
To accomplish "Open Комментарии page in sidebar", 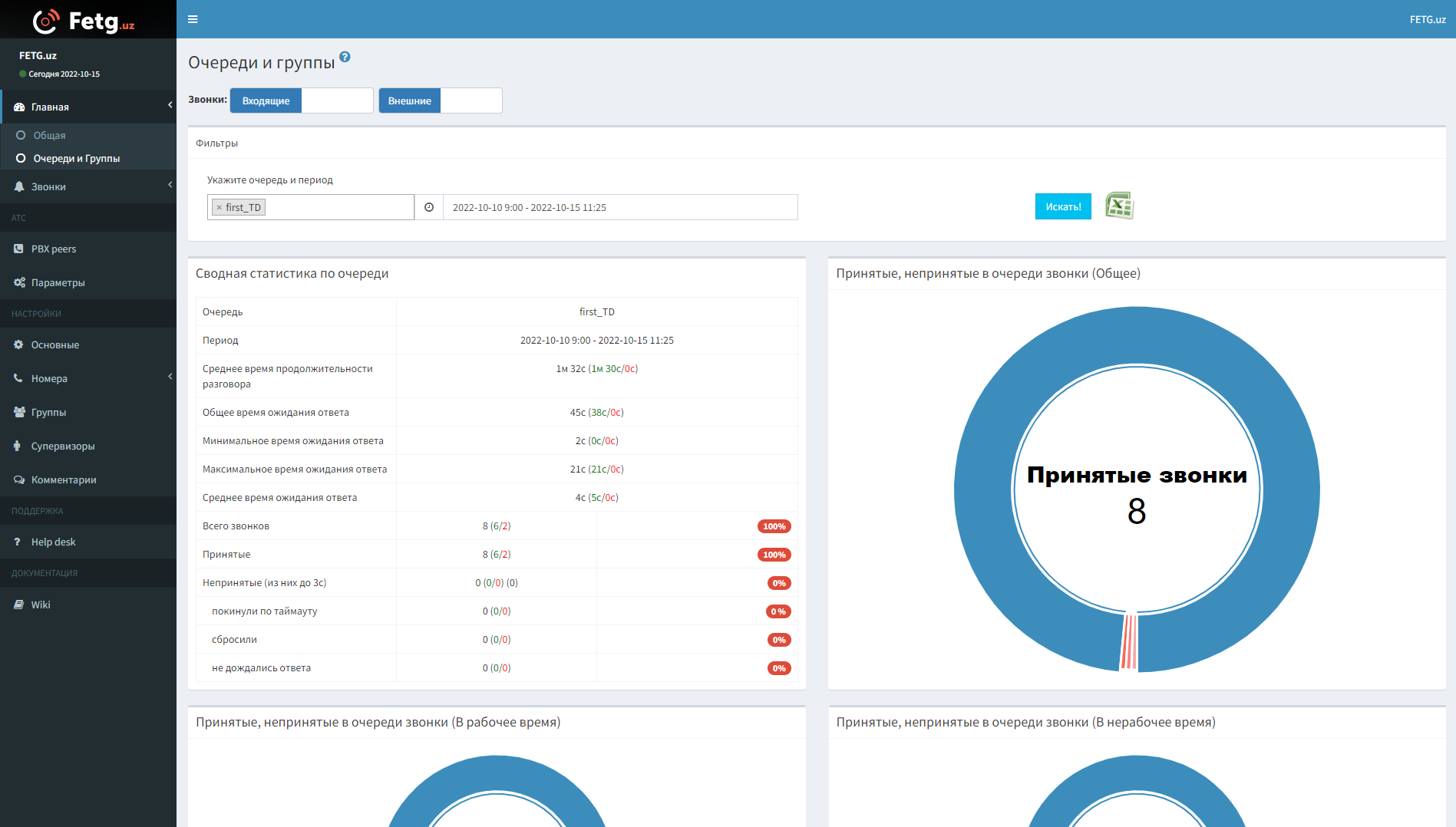I will [x=64, y=479].
